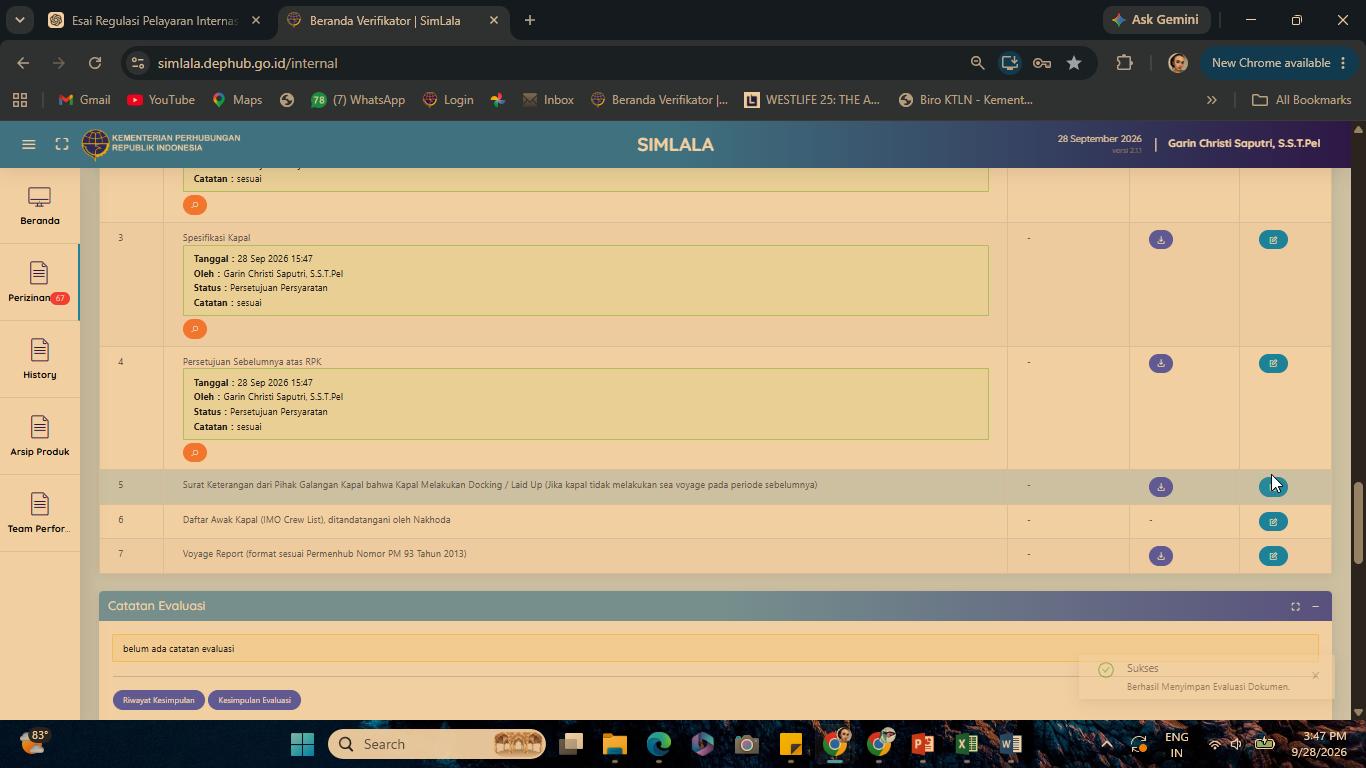The image size is (1366, 768).
Task: Open the Perizinan sidebar item
Action: (x=39, y=283)
